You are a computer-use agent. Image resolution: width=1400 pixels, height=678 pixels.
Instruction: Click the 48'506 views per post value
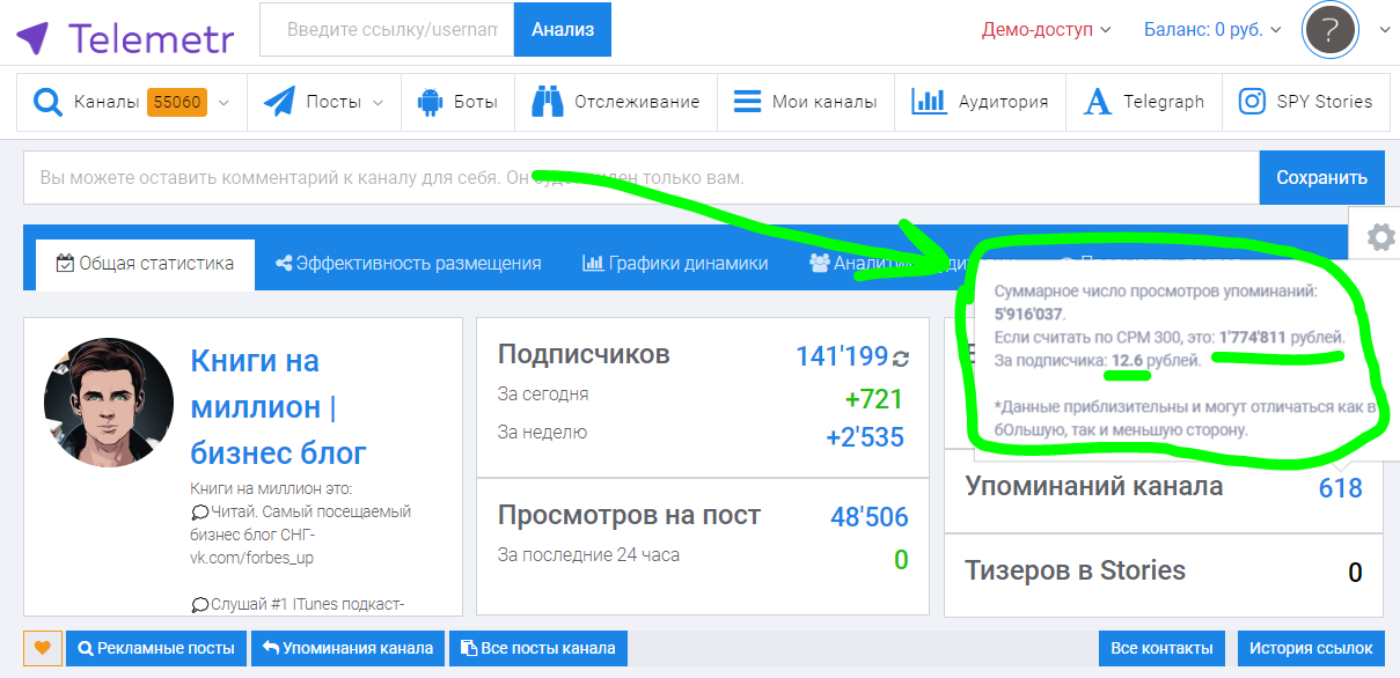coord(869,517)
